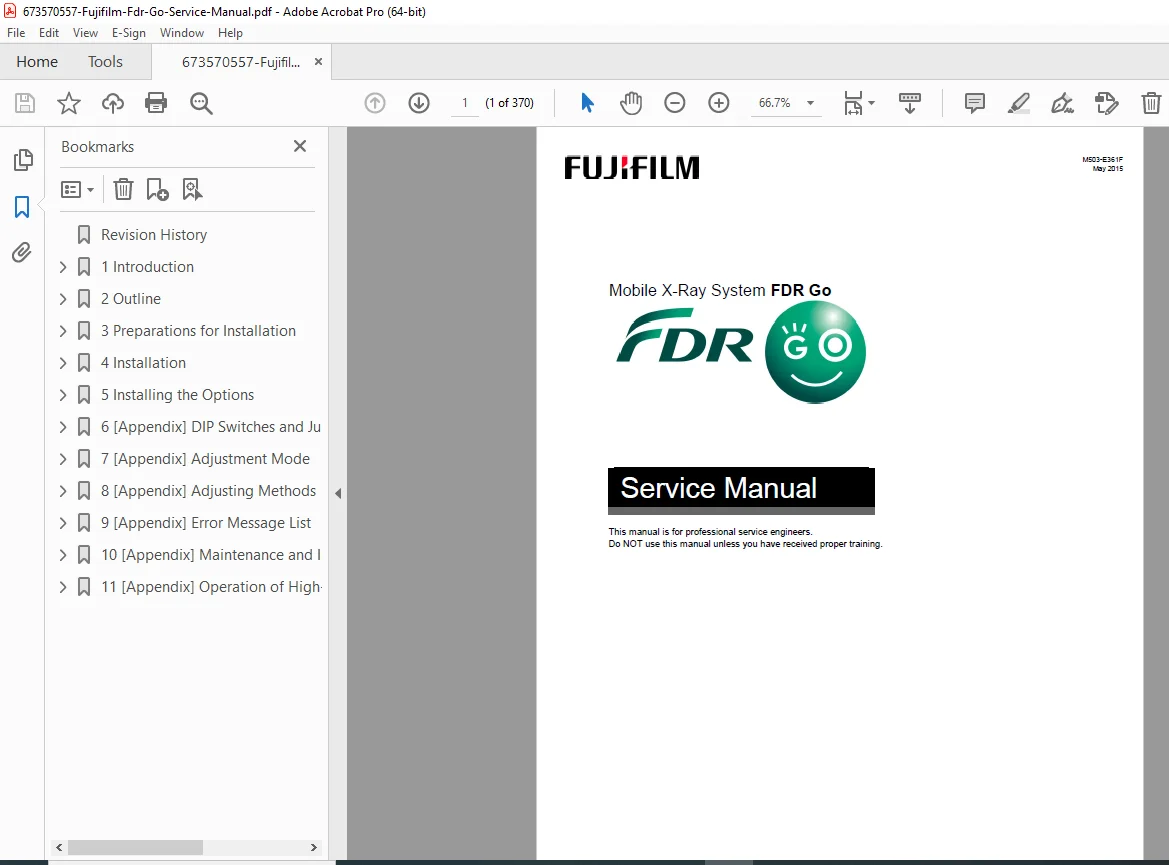Open the E-Sign menu
The height and width of the screenshot is (865, 1169).
[x=128, y=33]
